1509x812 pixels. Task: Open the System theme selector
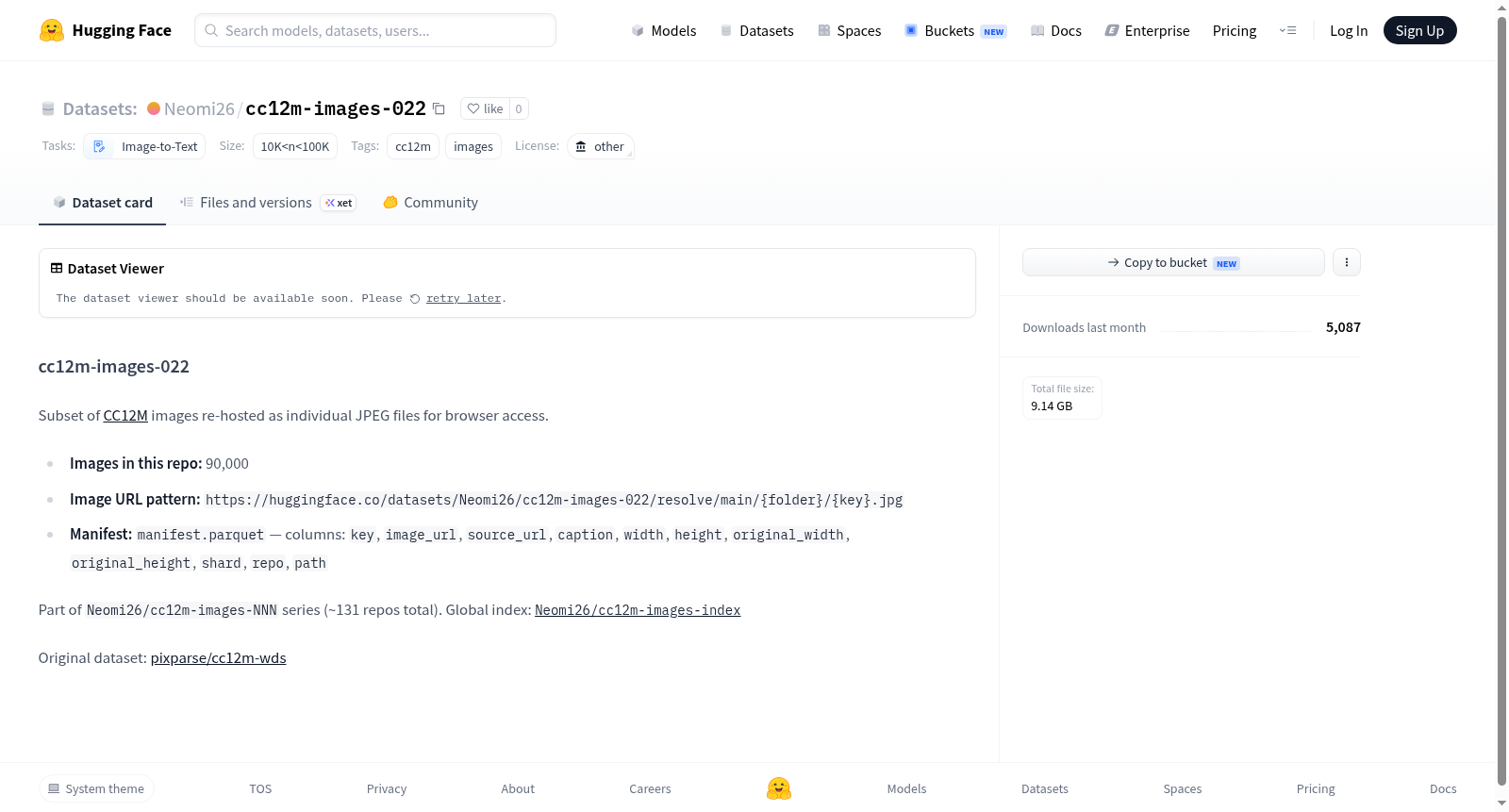click(x=96, y=788)
